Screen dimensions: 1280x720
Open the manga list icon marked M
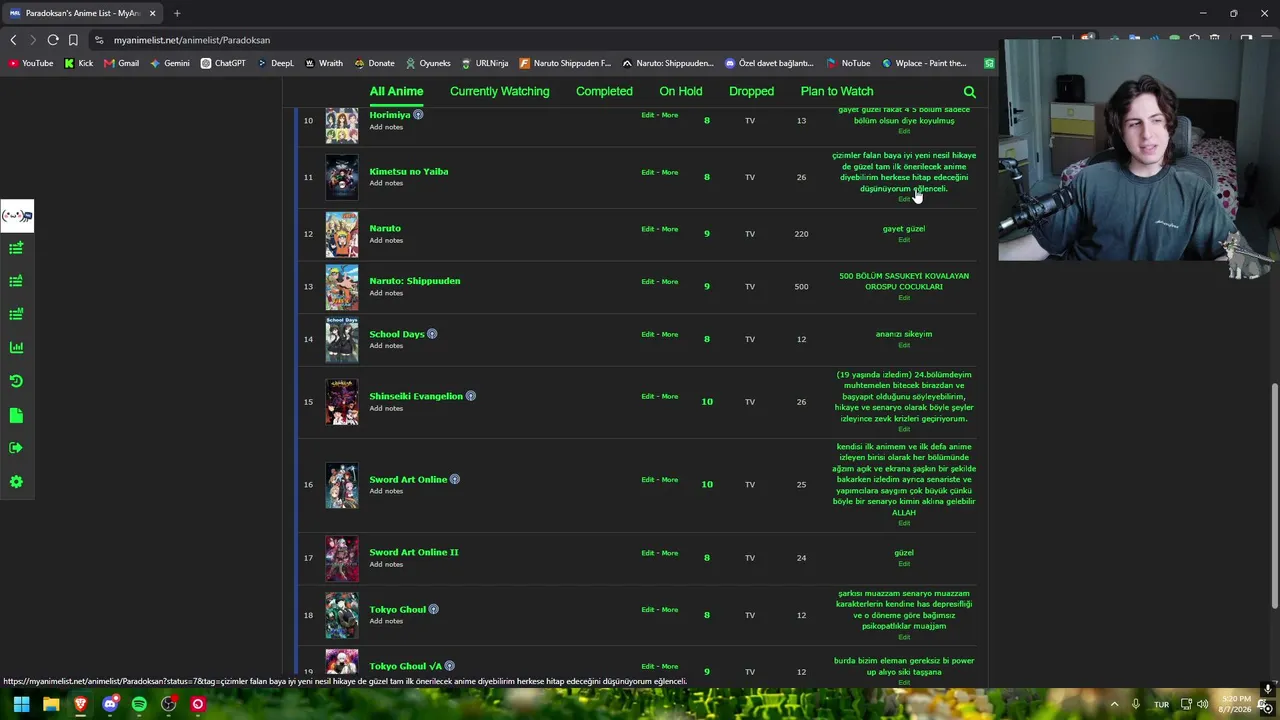coord(16,314)
